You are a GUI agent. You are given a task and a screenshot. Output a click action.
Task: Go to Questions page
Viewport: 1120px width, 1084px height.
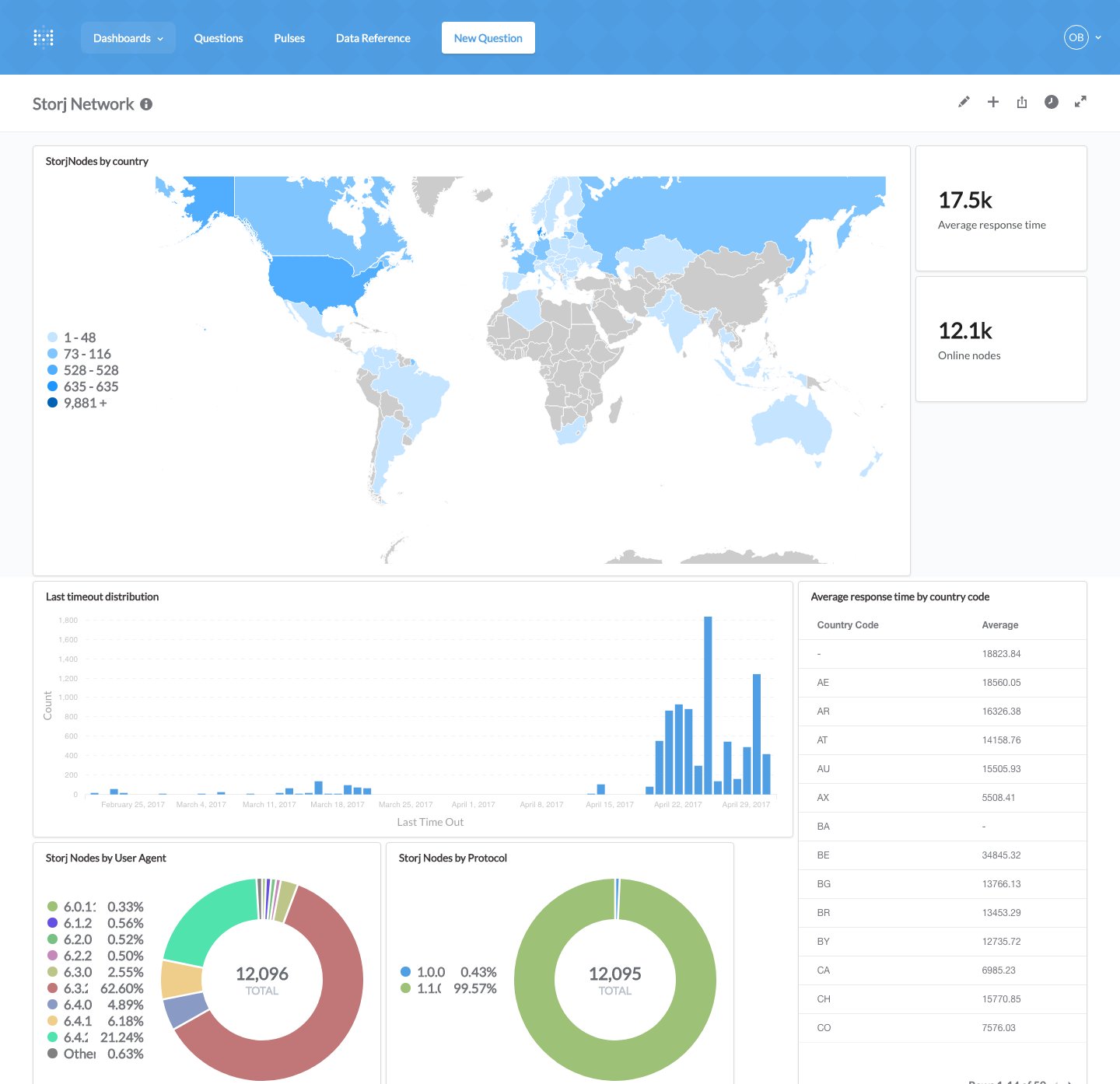pyautogui.click(x=219, y=38)
